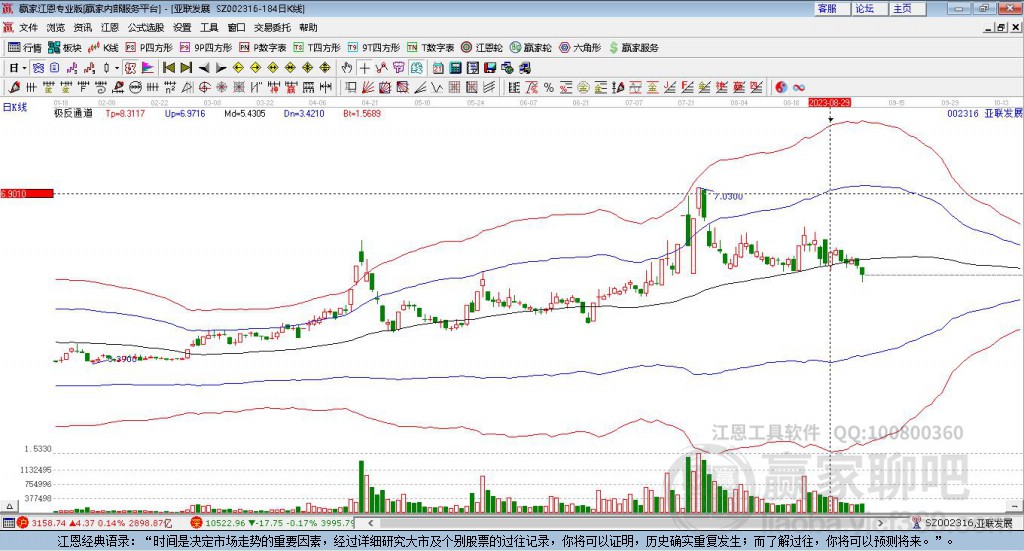Open the calculator tool icon
The image size is (1024, 551).
click(x=455, y=68)
